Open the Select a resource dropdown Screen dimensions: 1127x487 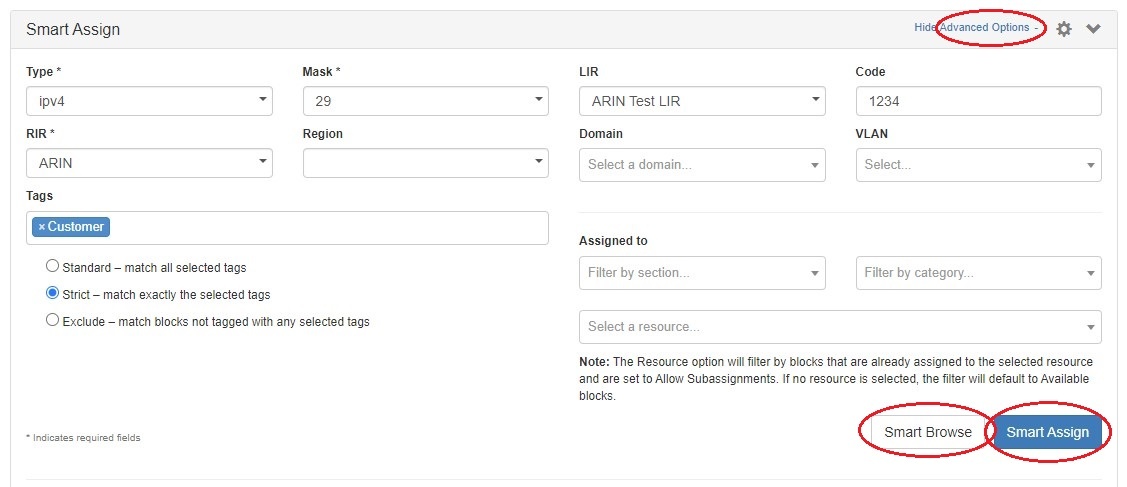click(840, 327)
